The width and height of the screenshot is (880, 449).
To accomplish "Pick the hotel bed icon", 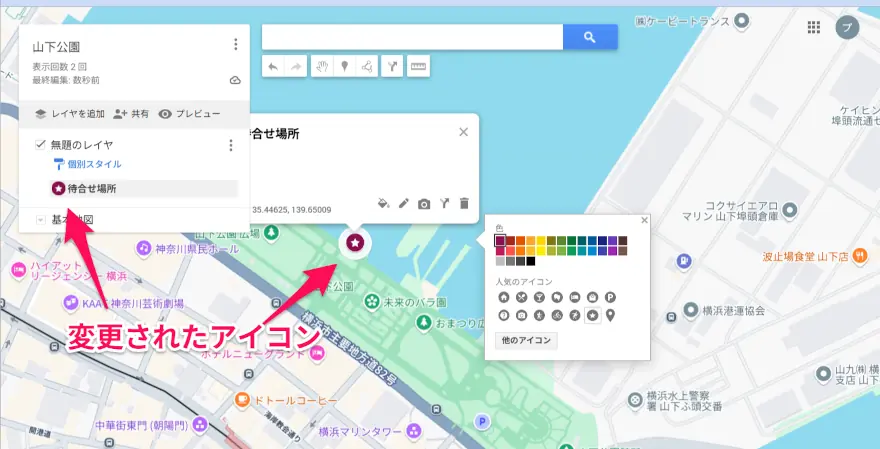I will coord(575,297).
